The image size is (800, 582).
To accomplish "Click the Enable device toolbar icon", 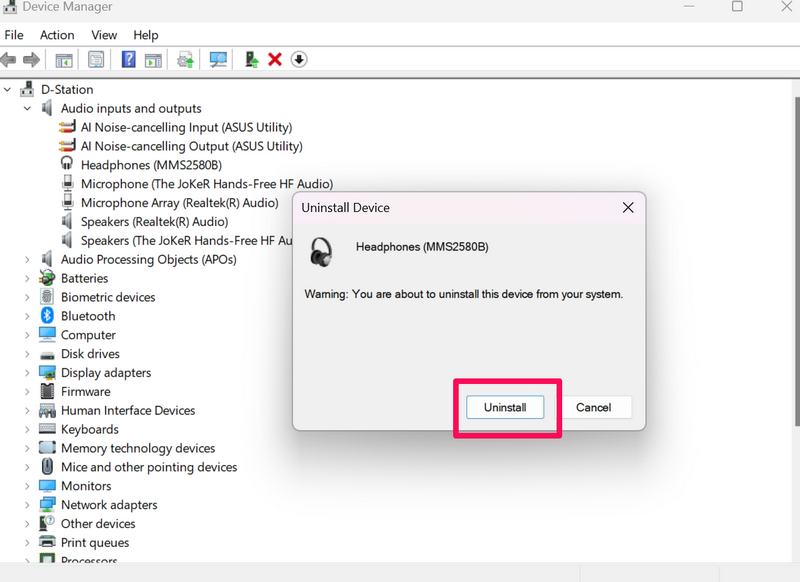I will (x=252, y=60).
